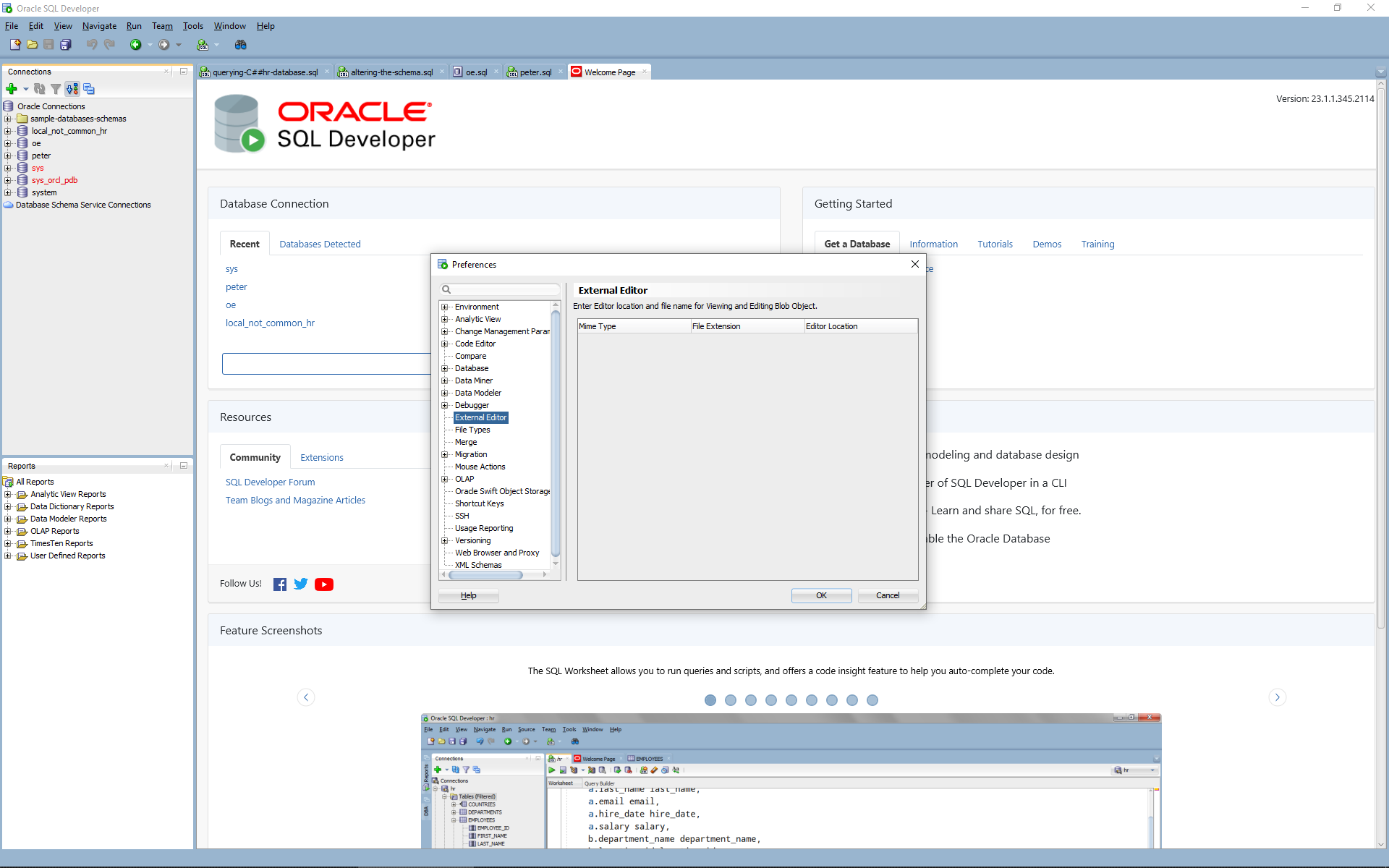Expand the Versioning preferences node

445,540
